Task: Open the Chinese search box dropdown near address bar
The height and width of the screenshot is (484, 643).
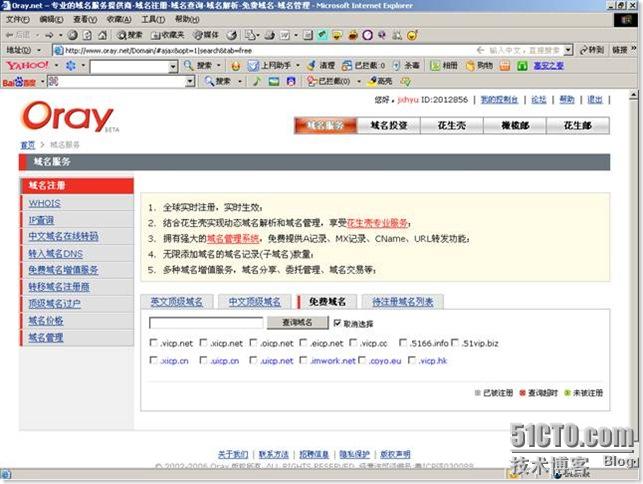Action: 568,50
